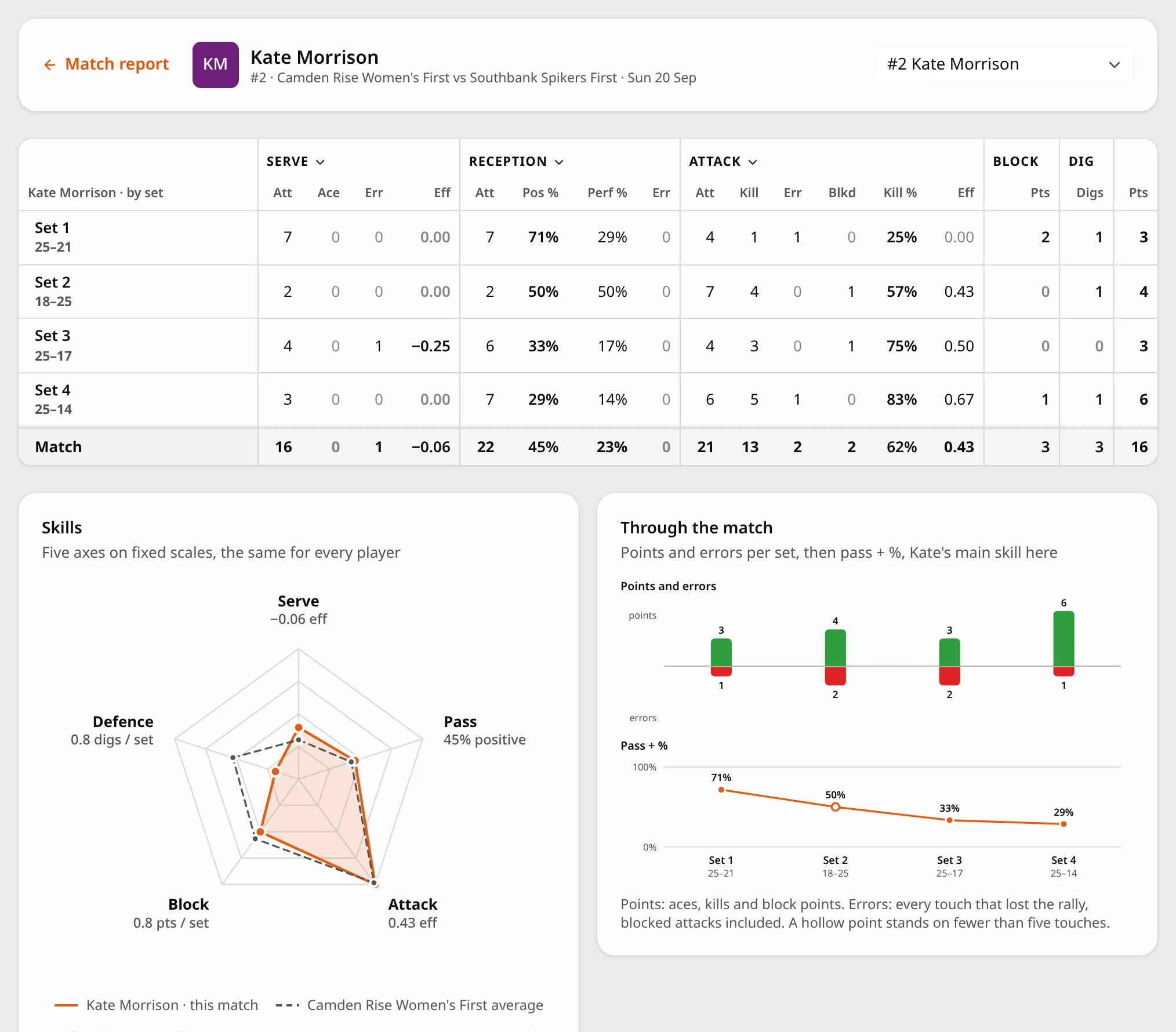Click the Digs column header
The width and height of the screenshot is (1176, 1032).
(x=1090, y=193)
